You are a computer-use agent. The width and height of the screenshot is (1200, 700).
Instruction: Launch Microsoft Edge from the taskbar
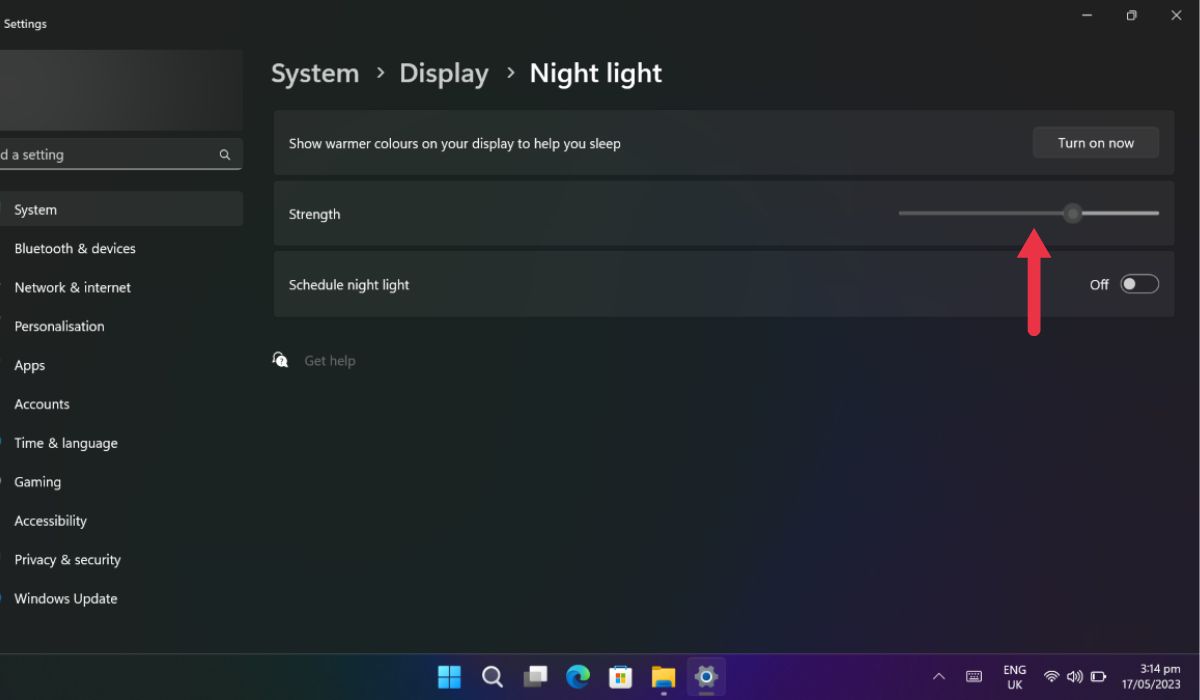coord(577,677)
